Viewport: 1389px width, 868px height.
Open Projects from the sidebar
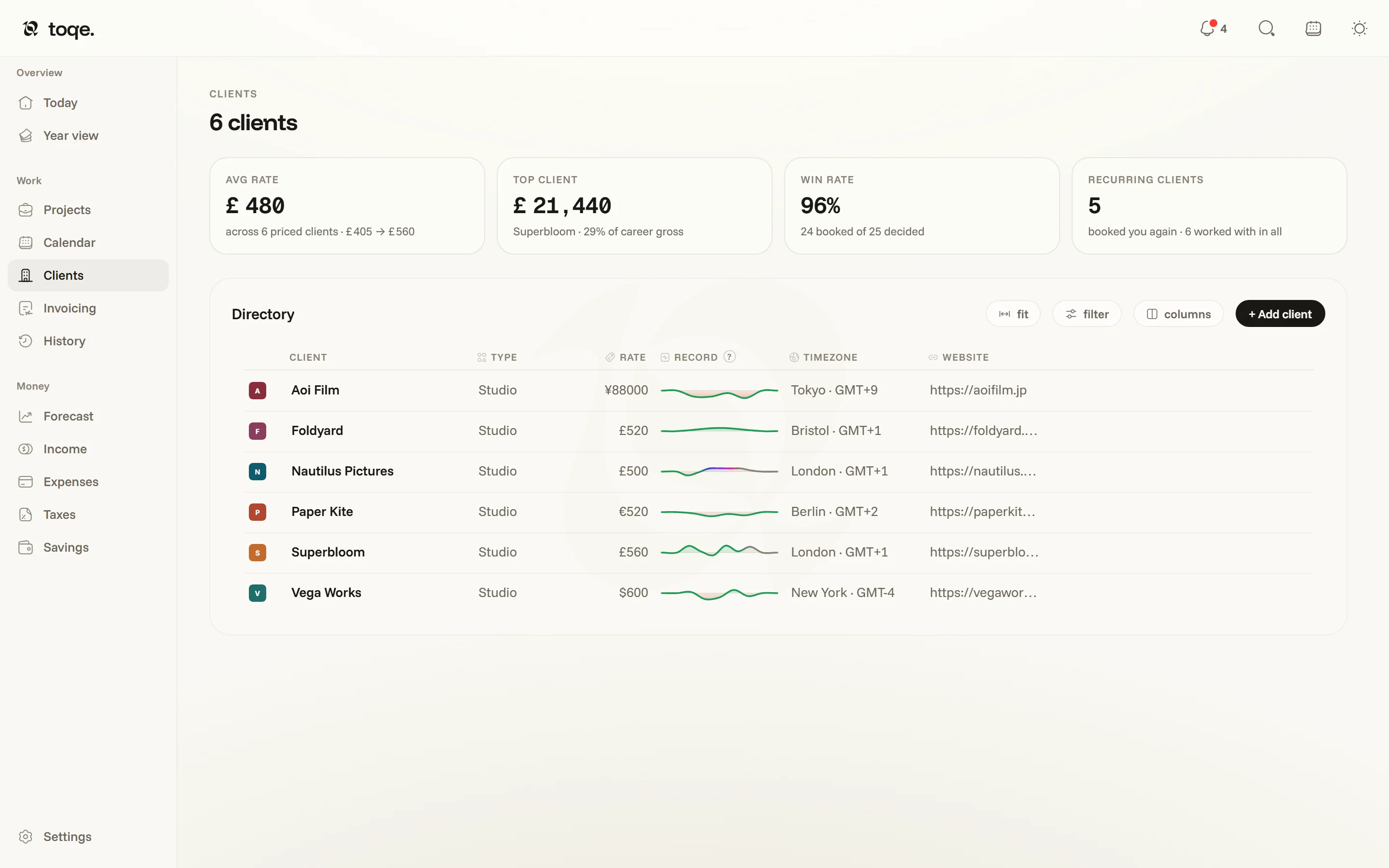pyautogui.click(x=88, y=210)
